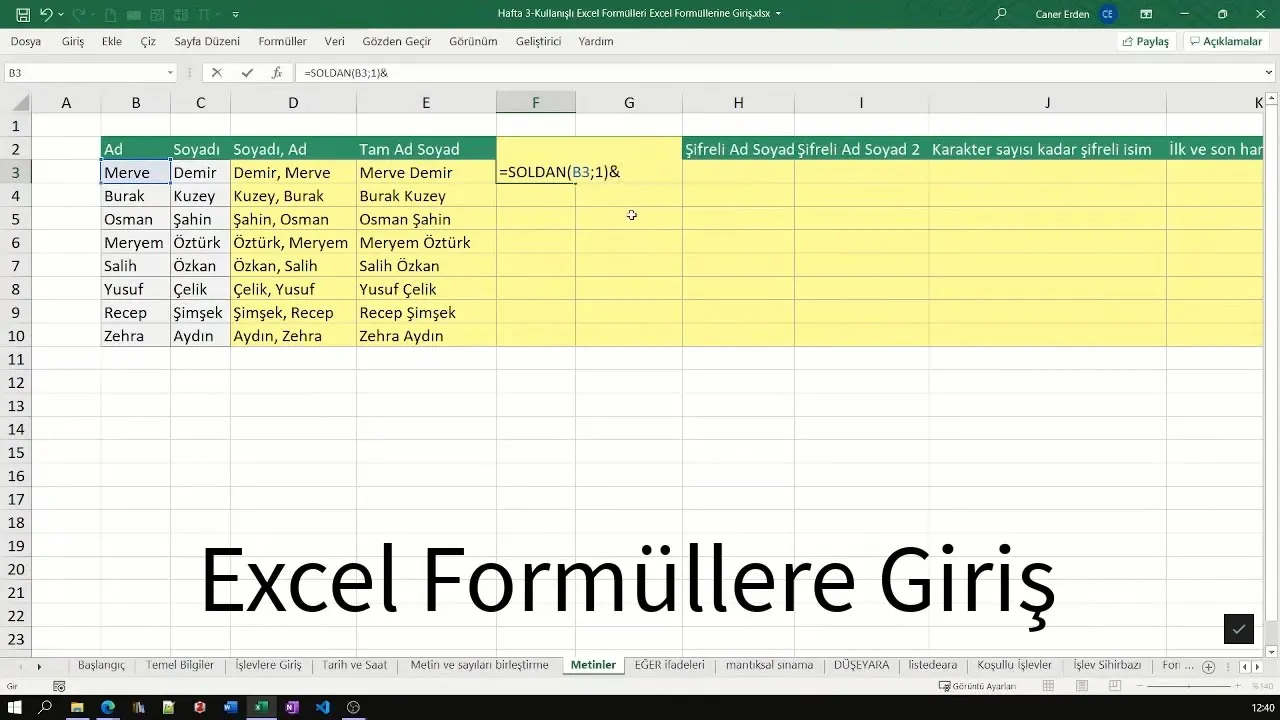Image resolution: width=1280 pixels, height=720 pixels.
Task: Open Visual Studio Code from the taskbar
Action: click(322, 707)
